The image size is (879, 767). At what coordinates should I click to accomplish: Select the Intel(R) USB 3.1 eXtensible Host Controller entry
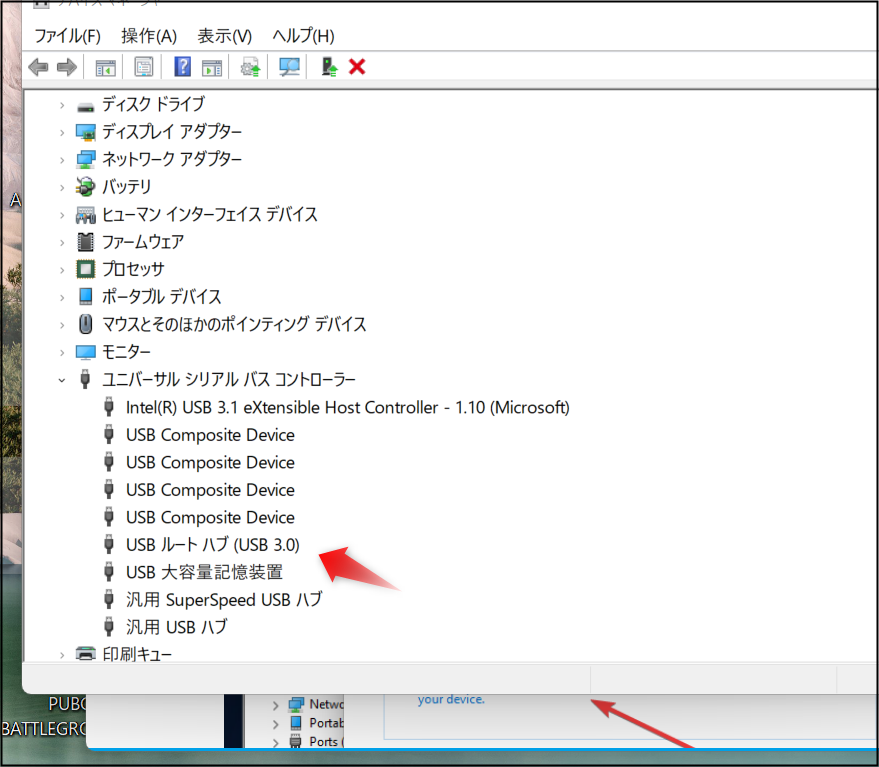(347, 407)
